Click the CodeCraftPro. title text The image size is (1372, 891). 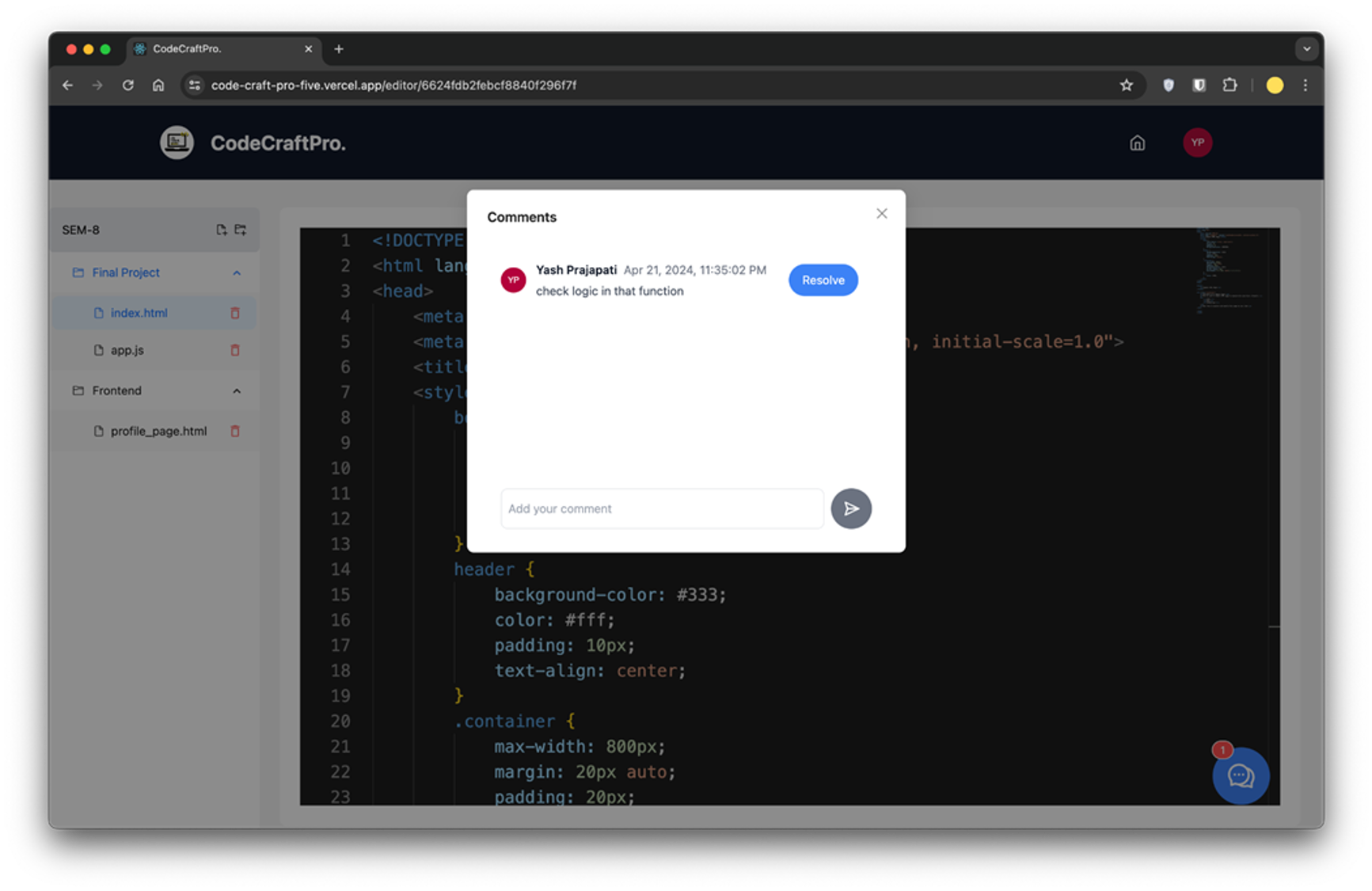click(278, 143)
